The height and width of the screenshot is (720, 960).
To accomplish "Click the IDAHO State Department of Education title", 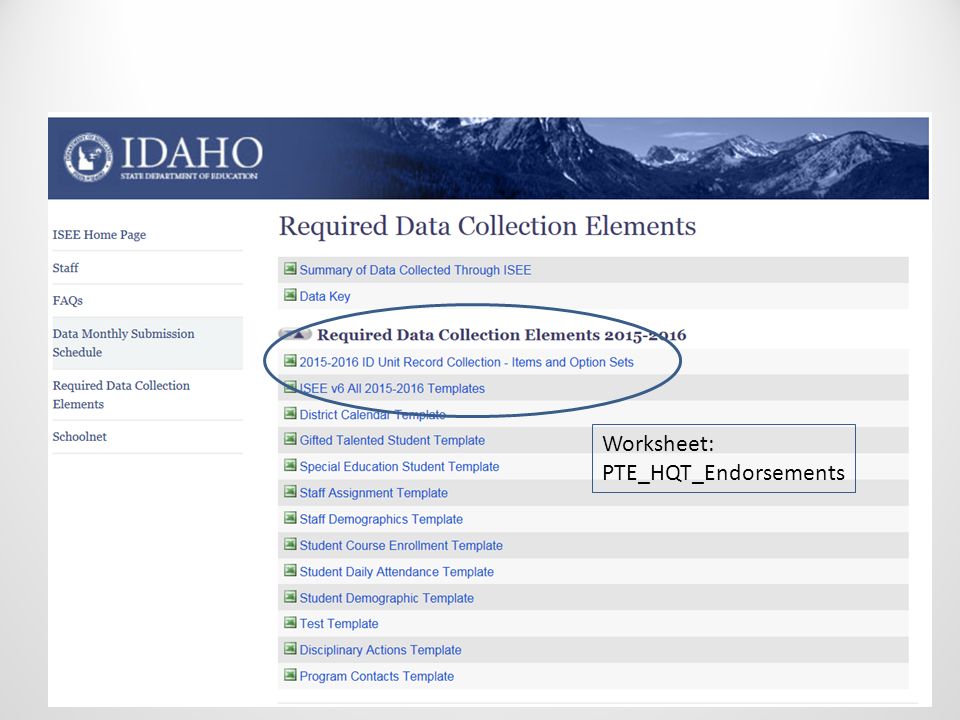I will pyautogui.click(x=191, y=157).
